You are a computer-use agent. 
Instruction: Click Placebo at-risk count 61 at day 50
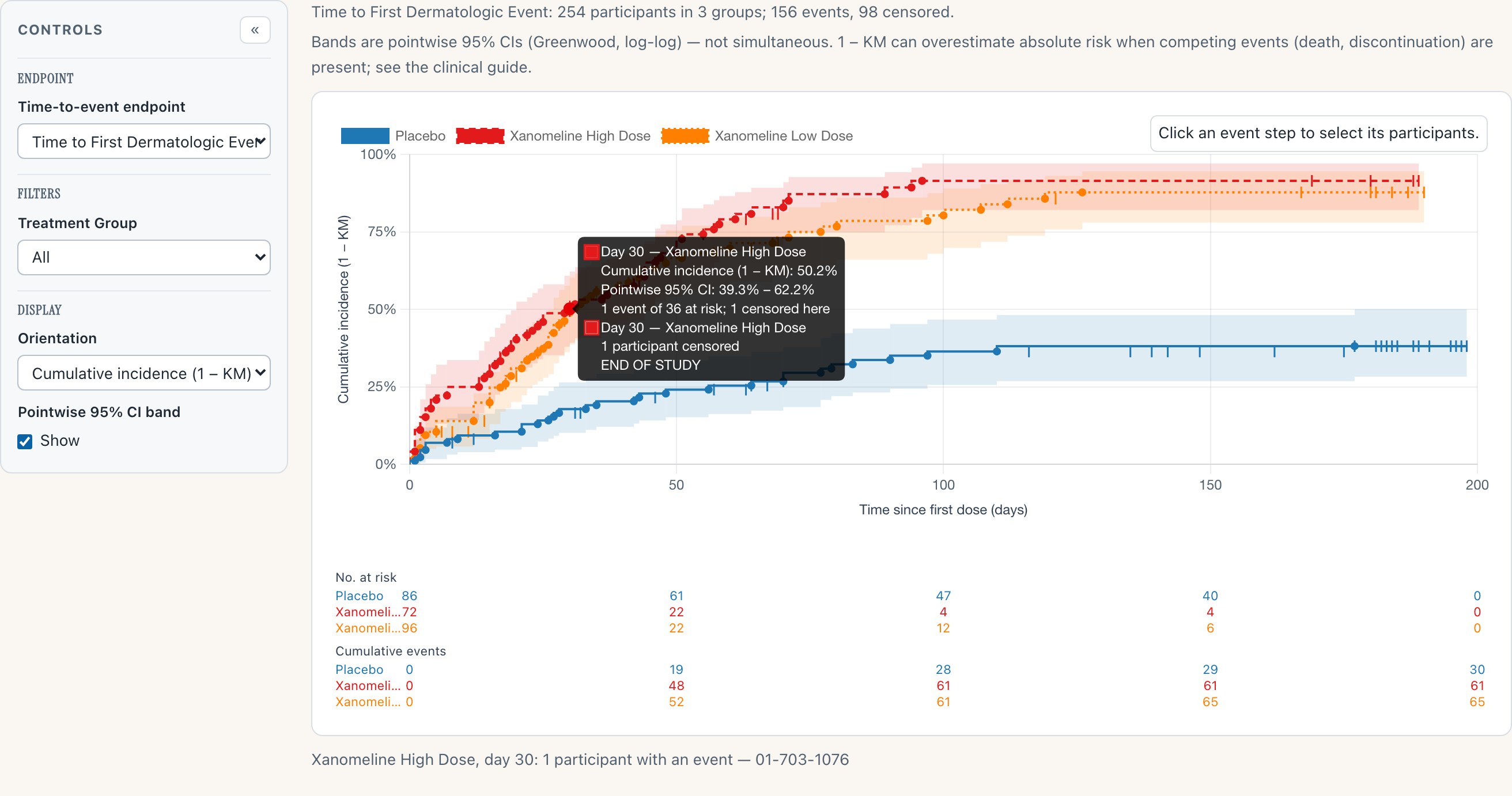(676, 596)
